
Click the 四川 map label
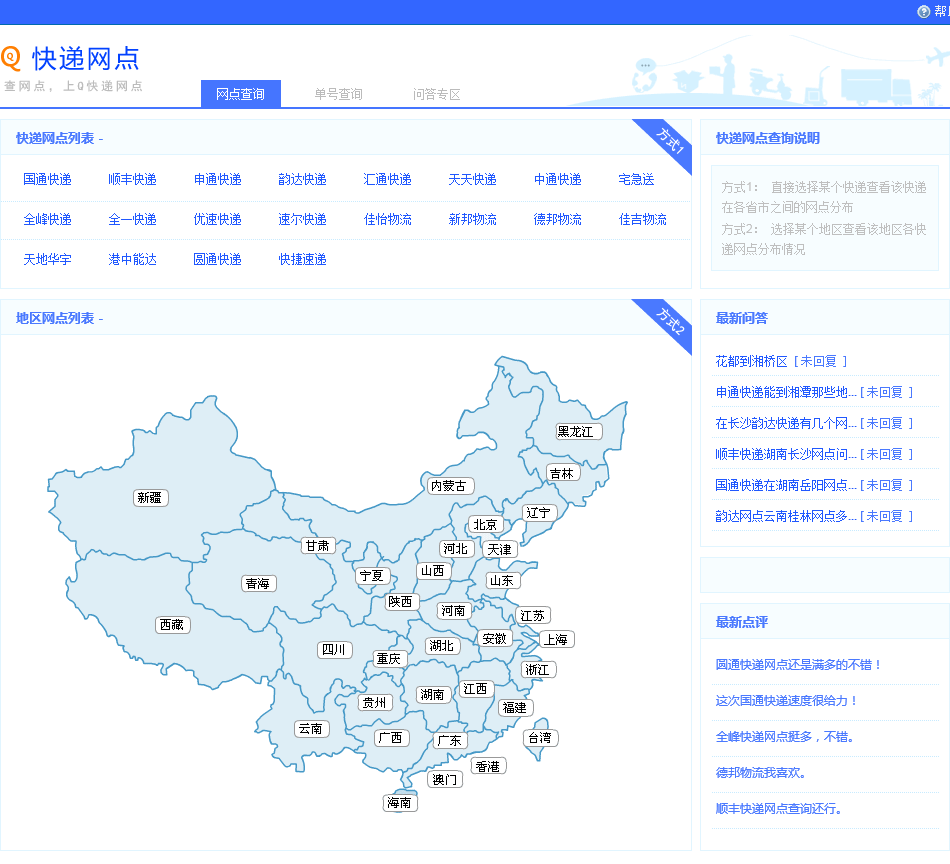334,650
